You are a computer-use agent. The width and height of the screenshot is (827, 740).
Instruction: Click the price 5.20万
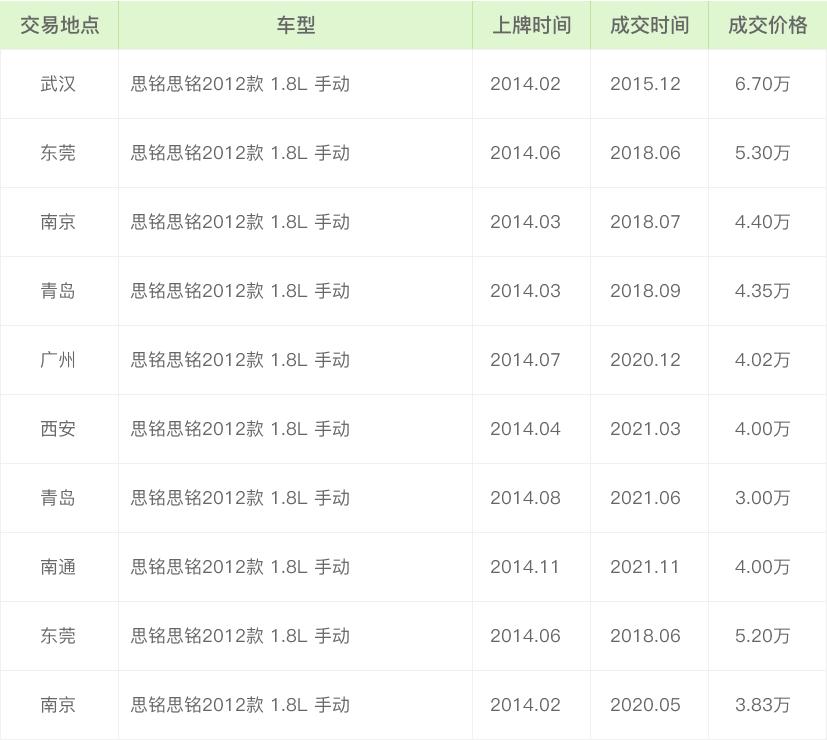762,636
